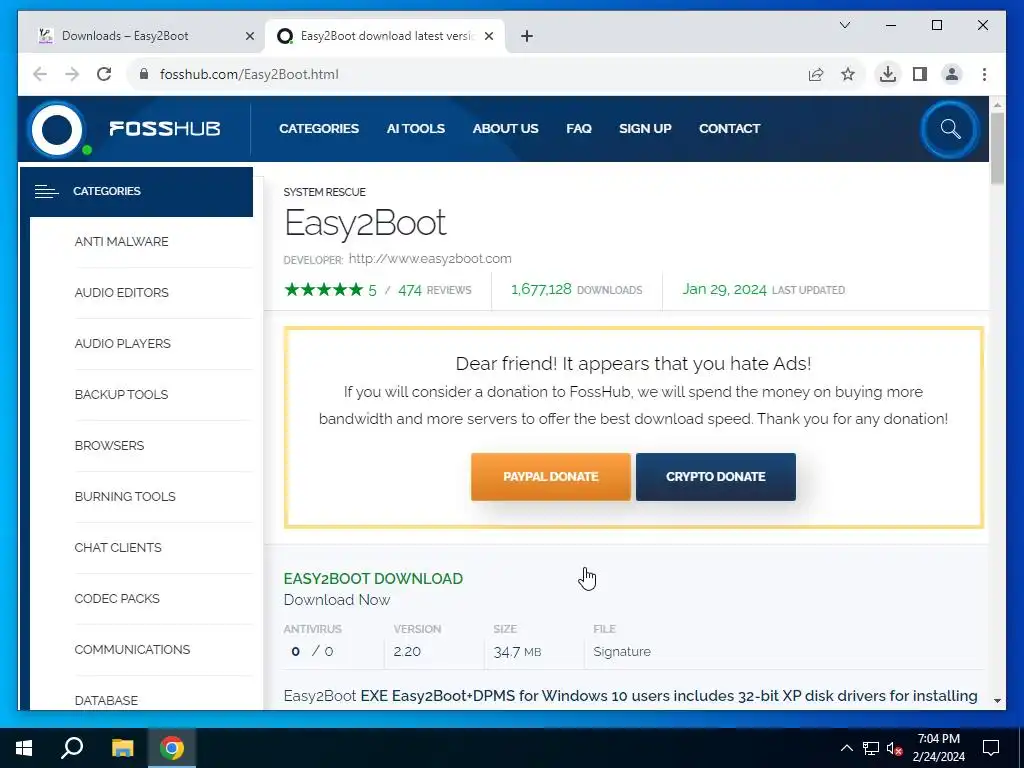Toggle the Chrome side panel icon
This screenshot has height=768, width=1024.
(x=920, y=74)
